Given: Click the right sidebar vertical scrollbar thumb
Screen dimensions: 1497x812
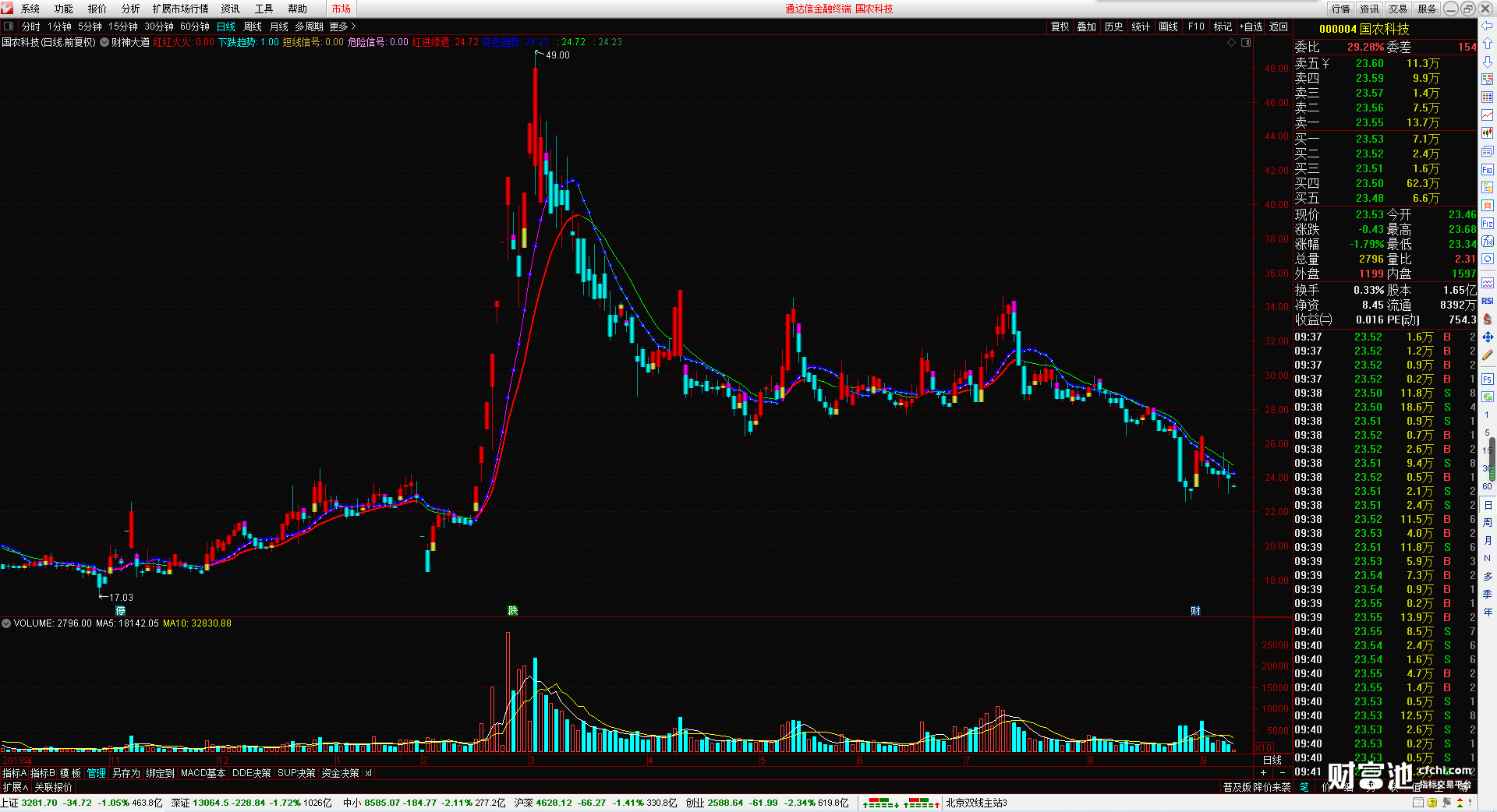Looking at the screenshot, I should click(x=1492, y=458).
